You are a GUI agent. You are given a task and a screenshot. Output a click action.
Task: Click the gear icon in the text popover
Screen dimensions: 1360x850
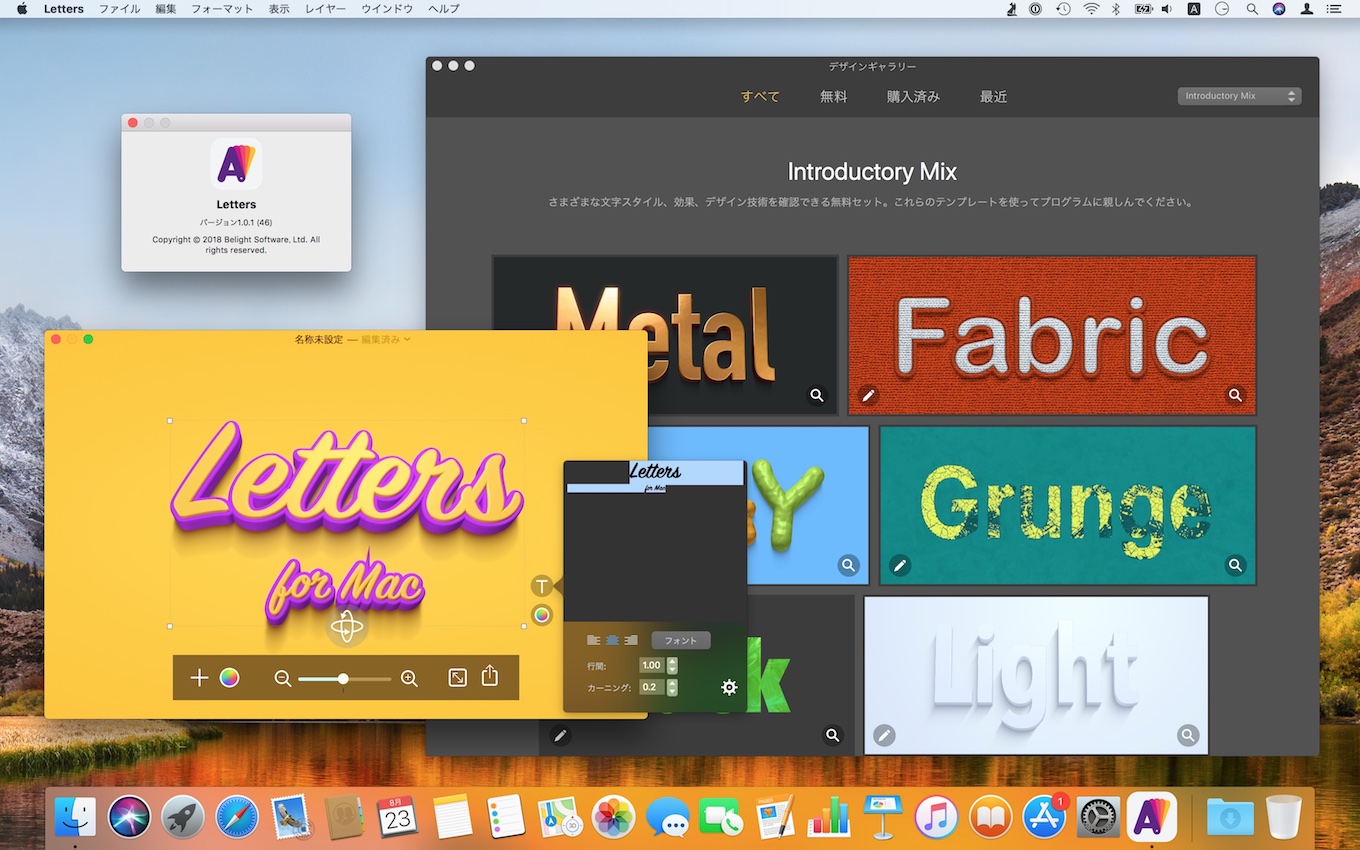pyautogui.click(x=729, y=687)
